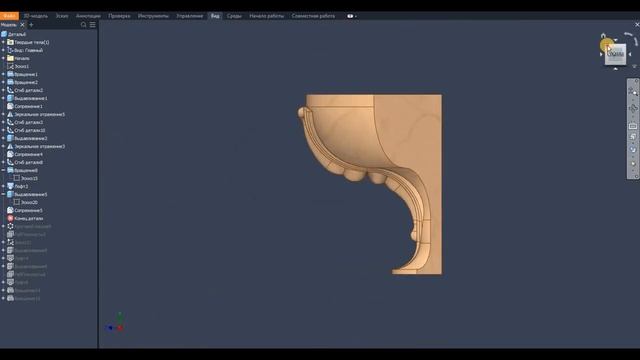Open the Инструменты ribbon tab
The image size is (640, 360).
point(153,16)
